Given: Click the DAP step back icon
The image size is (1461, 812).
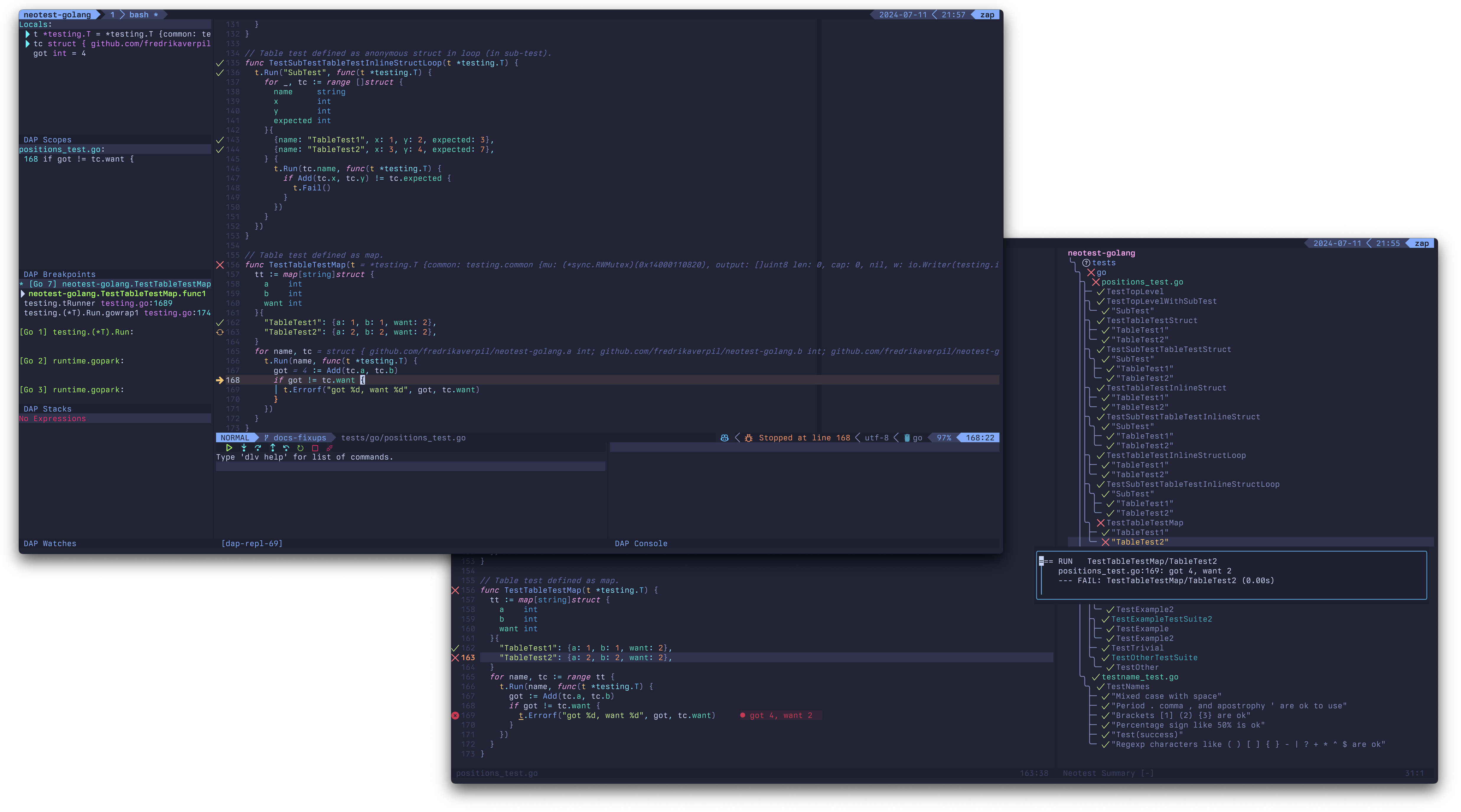Looking at the screenshot, I should point(286,447).
